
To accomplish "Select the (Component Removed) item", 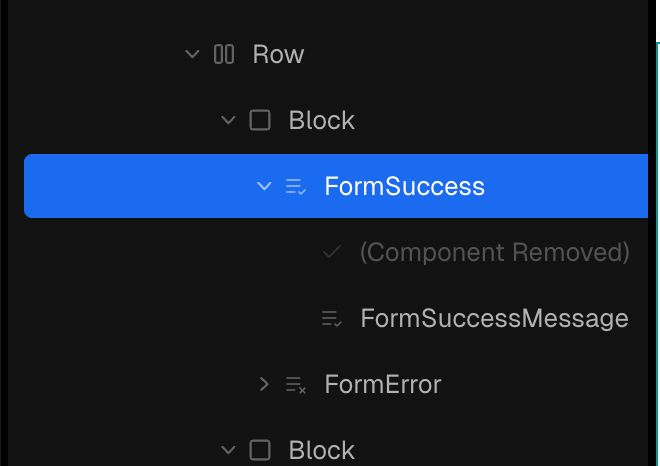I will point(495,252).
